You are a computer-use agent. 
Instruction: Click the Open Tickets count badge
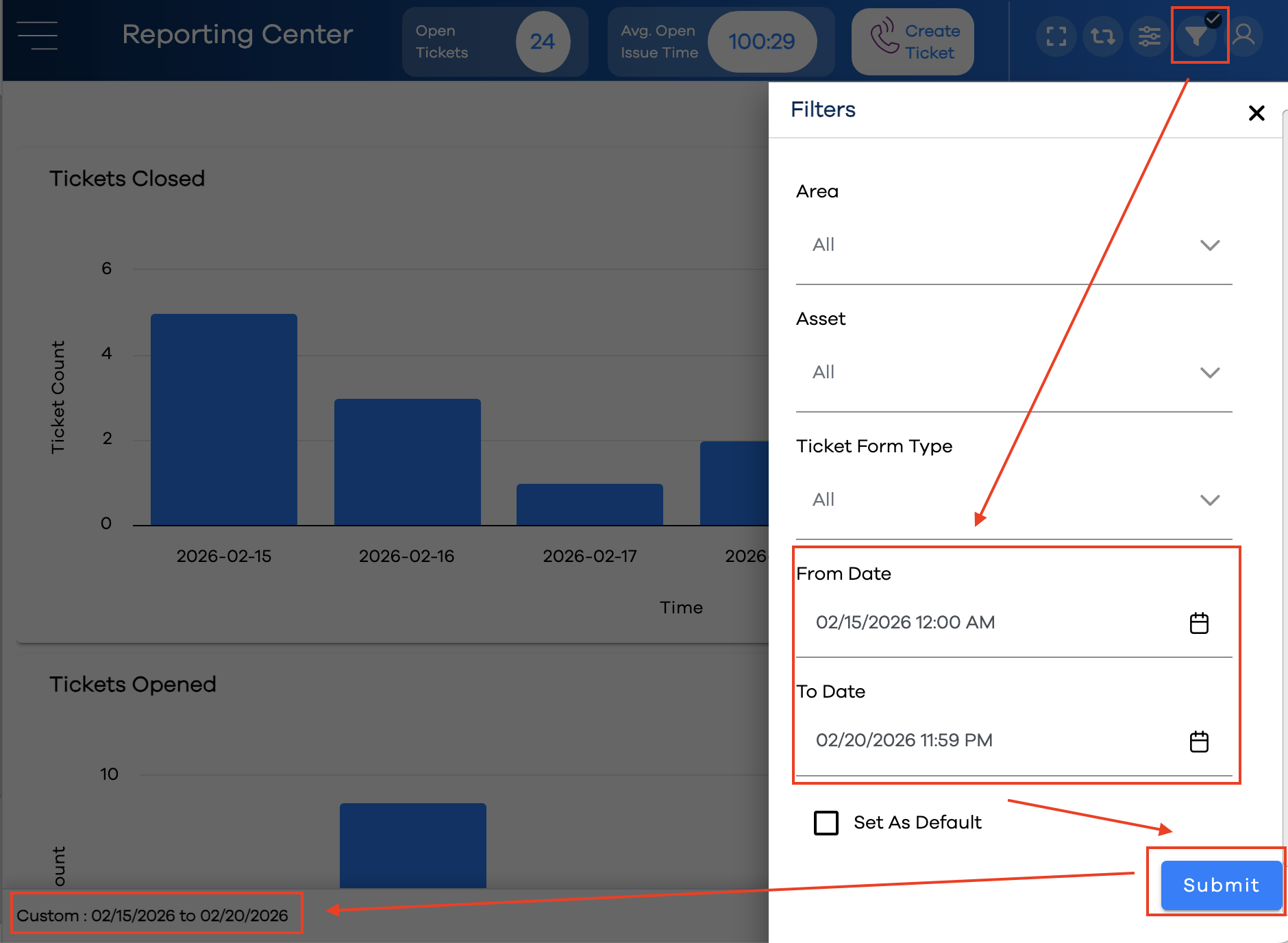pos(543,42)
